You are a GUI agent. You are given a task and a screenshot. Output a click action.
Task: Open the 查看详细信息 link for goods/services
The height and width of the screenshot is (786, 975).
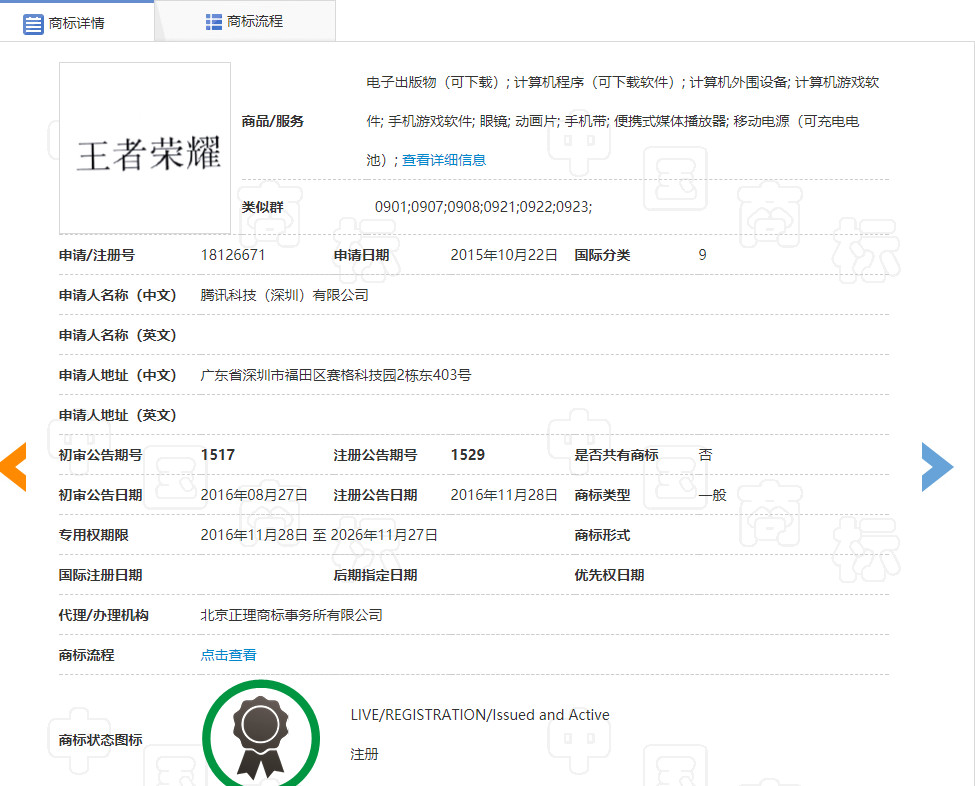pyautogui.click(x=444, y=160)
